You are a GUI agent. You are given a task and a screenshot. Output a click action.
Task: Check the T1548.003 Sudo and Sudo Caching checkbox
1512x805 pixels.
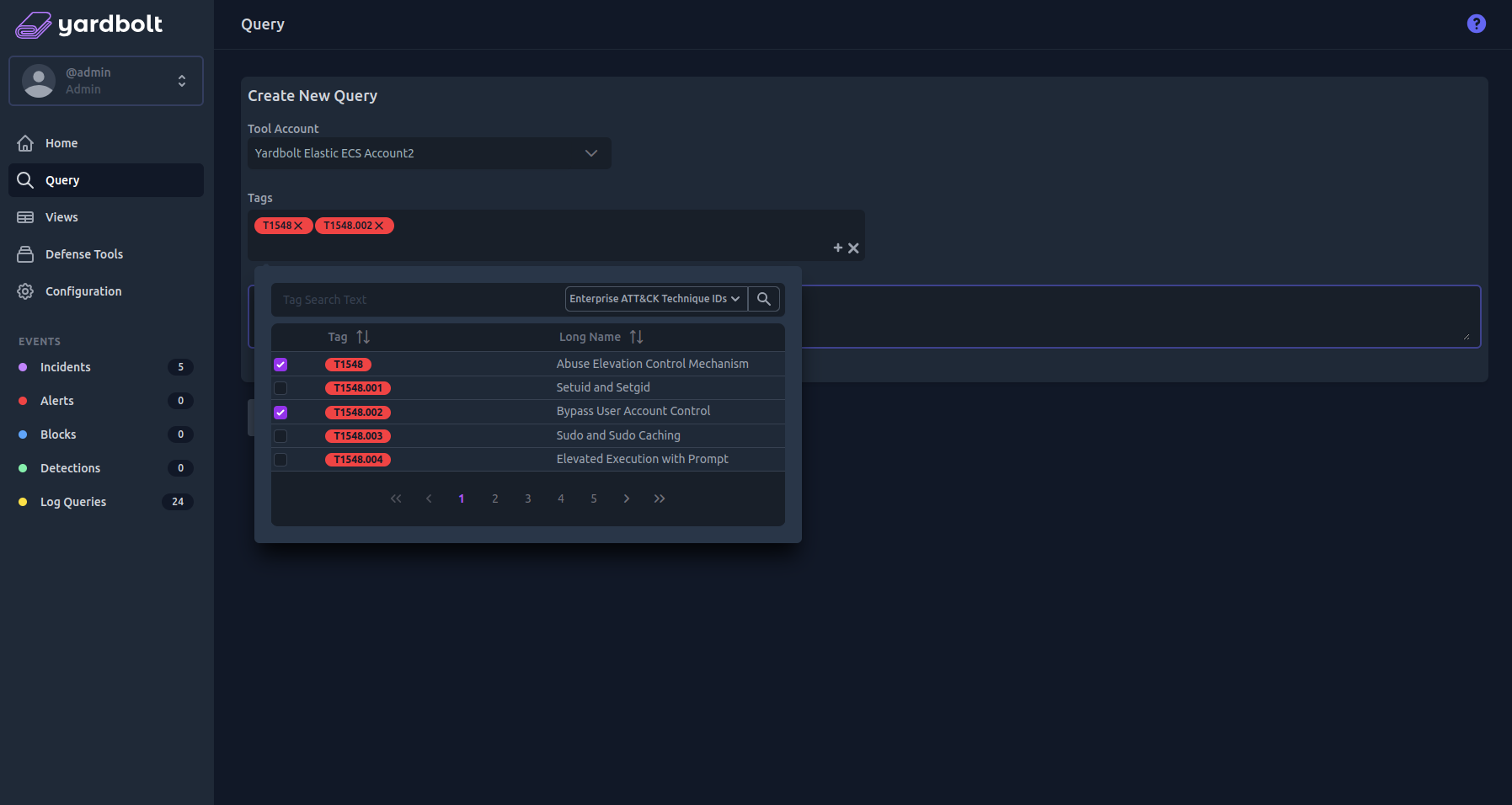(280, 436)
